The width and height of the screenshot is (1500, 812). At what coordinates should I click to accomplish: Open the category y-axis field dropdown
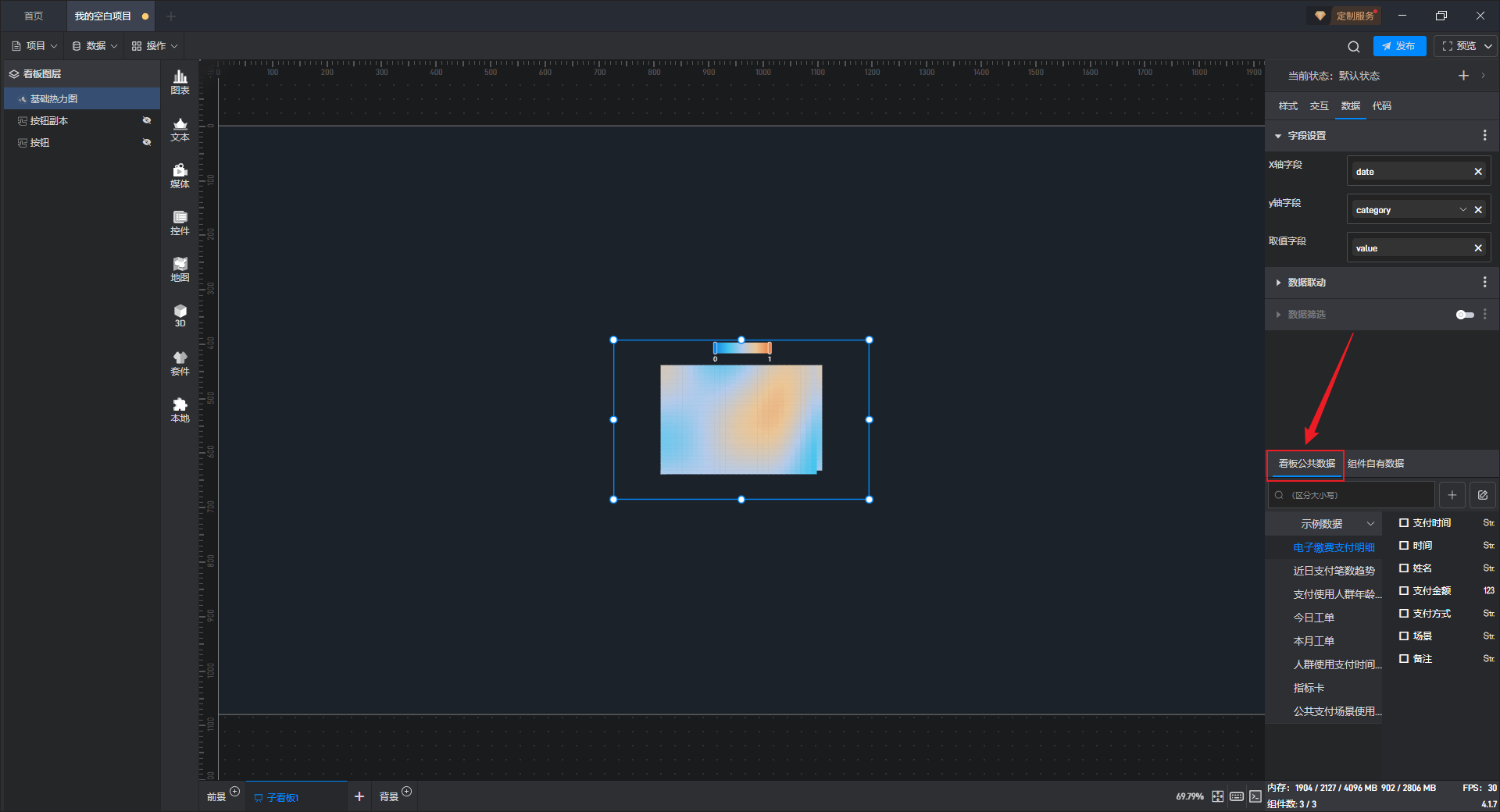[x=1462, y=210]
